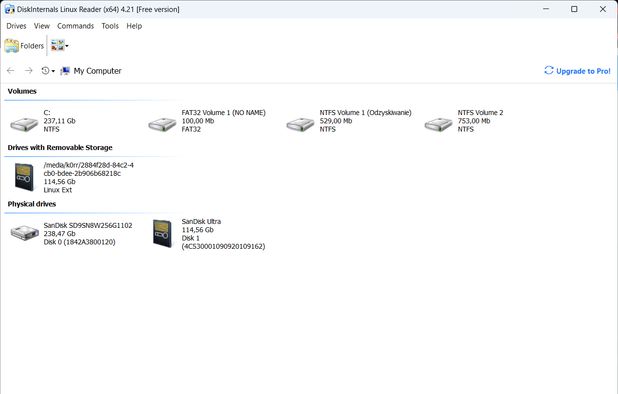Select the C: volume drive icon
This screenshot has width=618, height=394.
[x=24, y=124]
